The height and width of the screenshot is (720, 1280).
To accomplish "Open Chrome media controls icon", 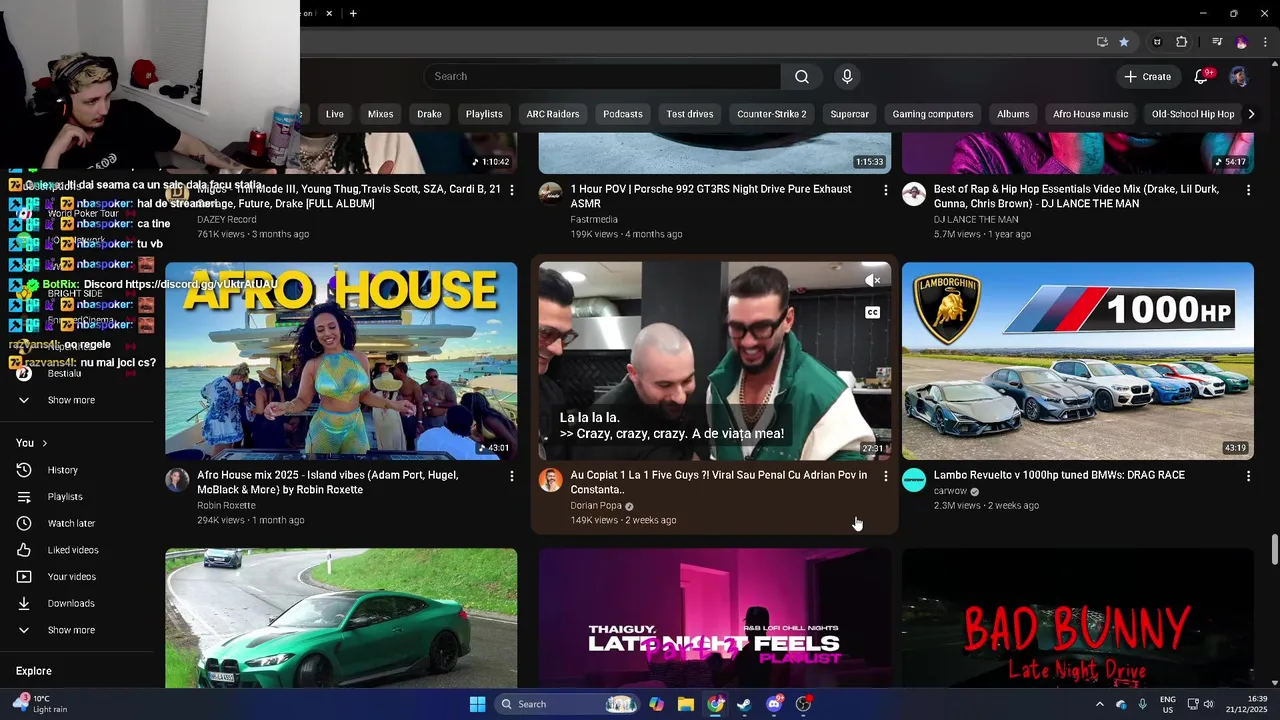I will (x=1217, y=42).
